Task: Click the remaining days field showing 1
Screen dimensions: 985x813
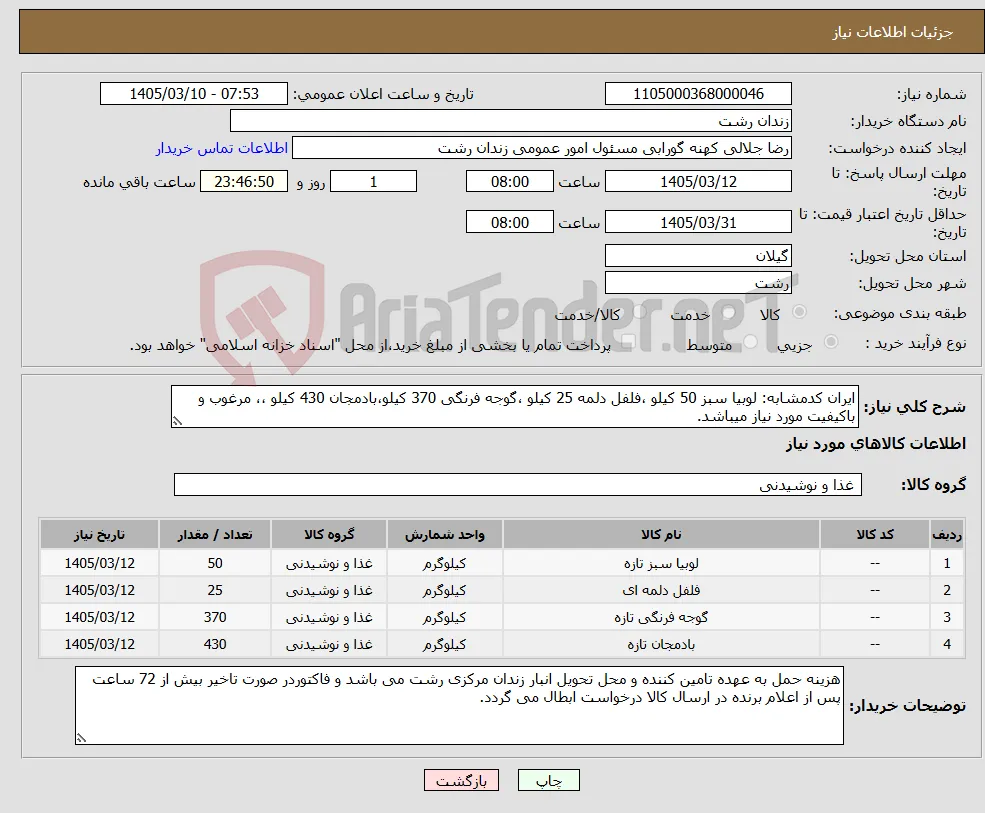Action: tap(373, 182)
